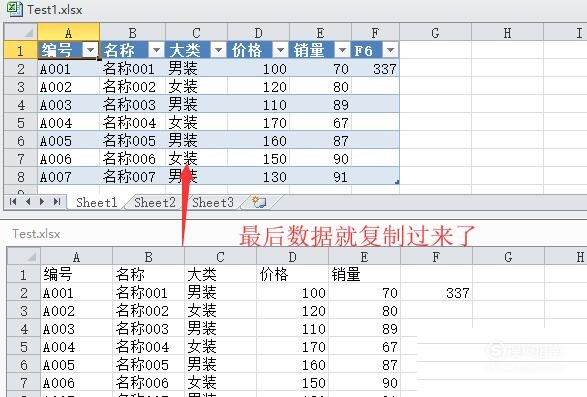587x397 pixels.
Task: Click cell A007 in Test1.xlsx
Action: [x=69, y=176]
